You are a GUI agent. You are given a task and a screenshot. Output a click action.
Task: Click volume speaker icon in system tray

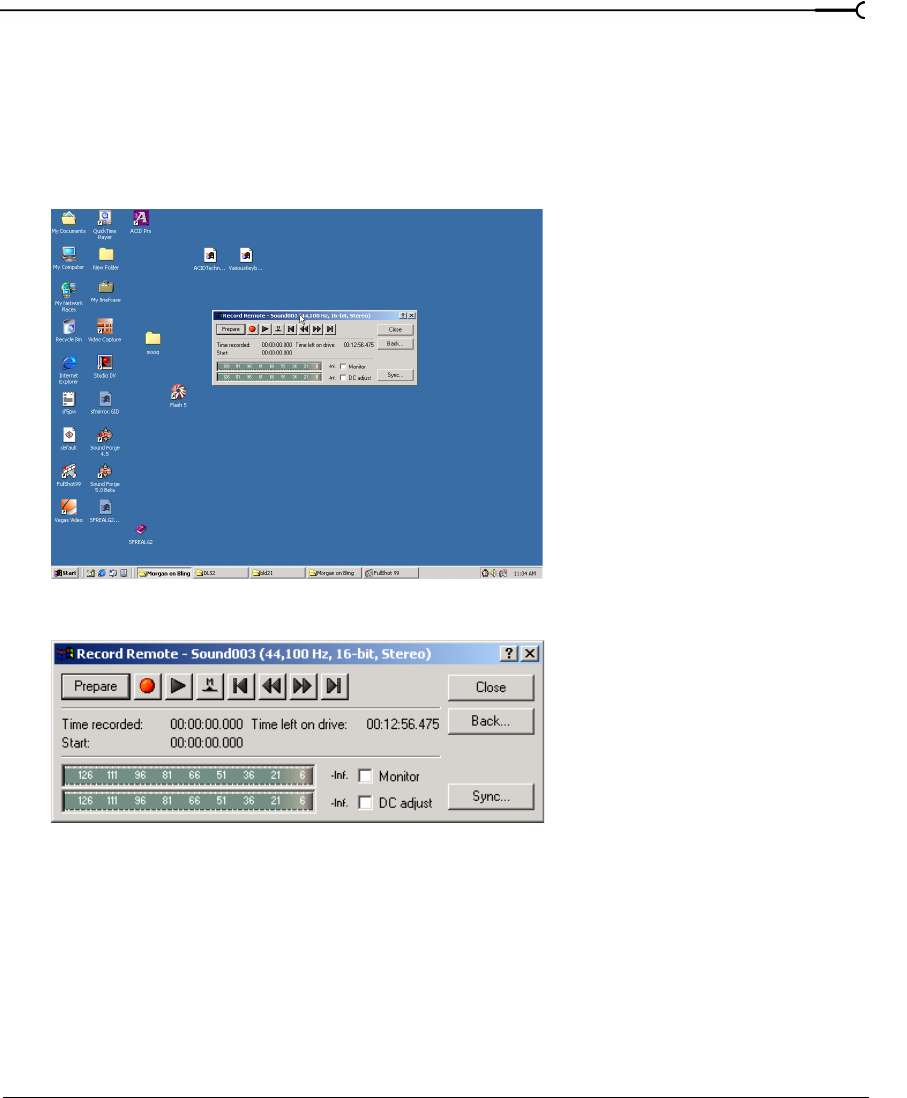494,573
